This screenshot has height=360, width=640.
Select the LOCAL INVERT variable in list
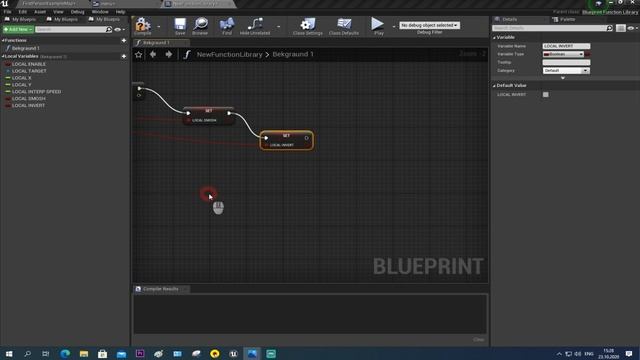(28, 106)
